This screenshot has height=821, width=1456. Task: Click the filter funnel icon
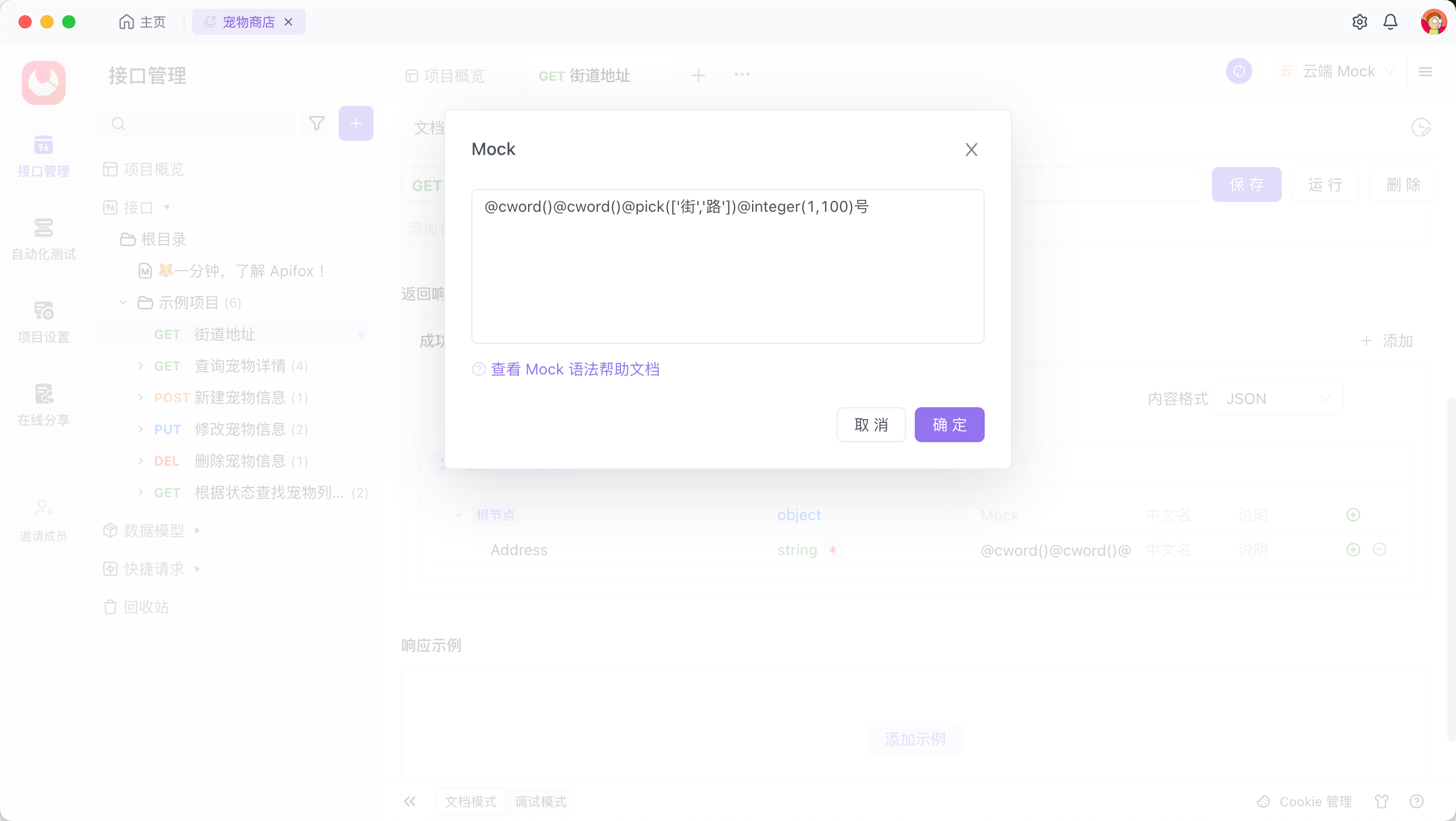317,123
